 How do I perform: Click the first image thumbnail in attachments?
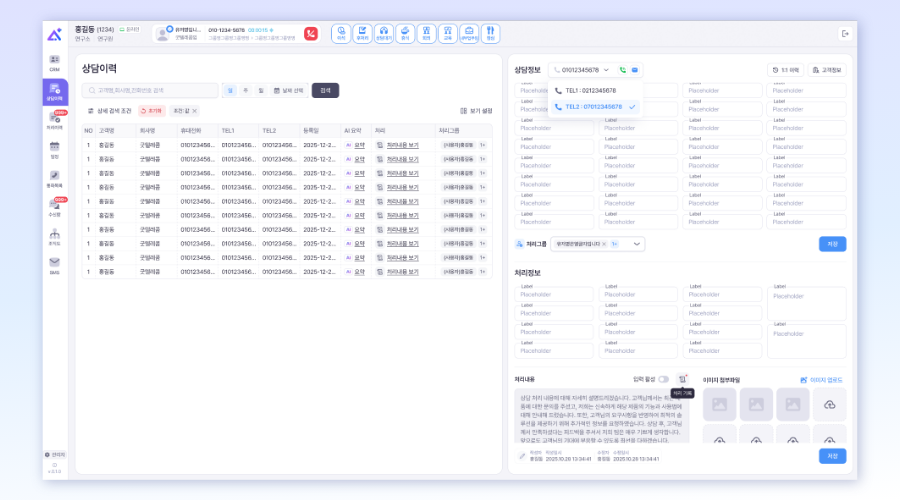click(720, 404)
